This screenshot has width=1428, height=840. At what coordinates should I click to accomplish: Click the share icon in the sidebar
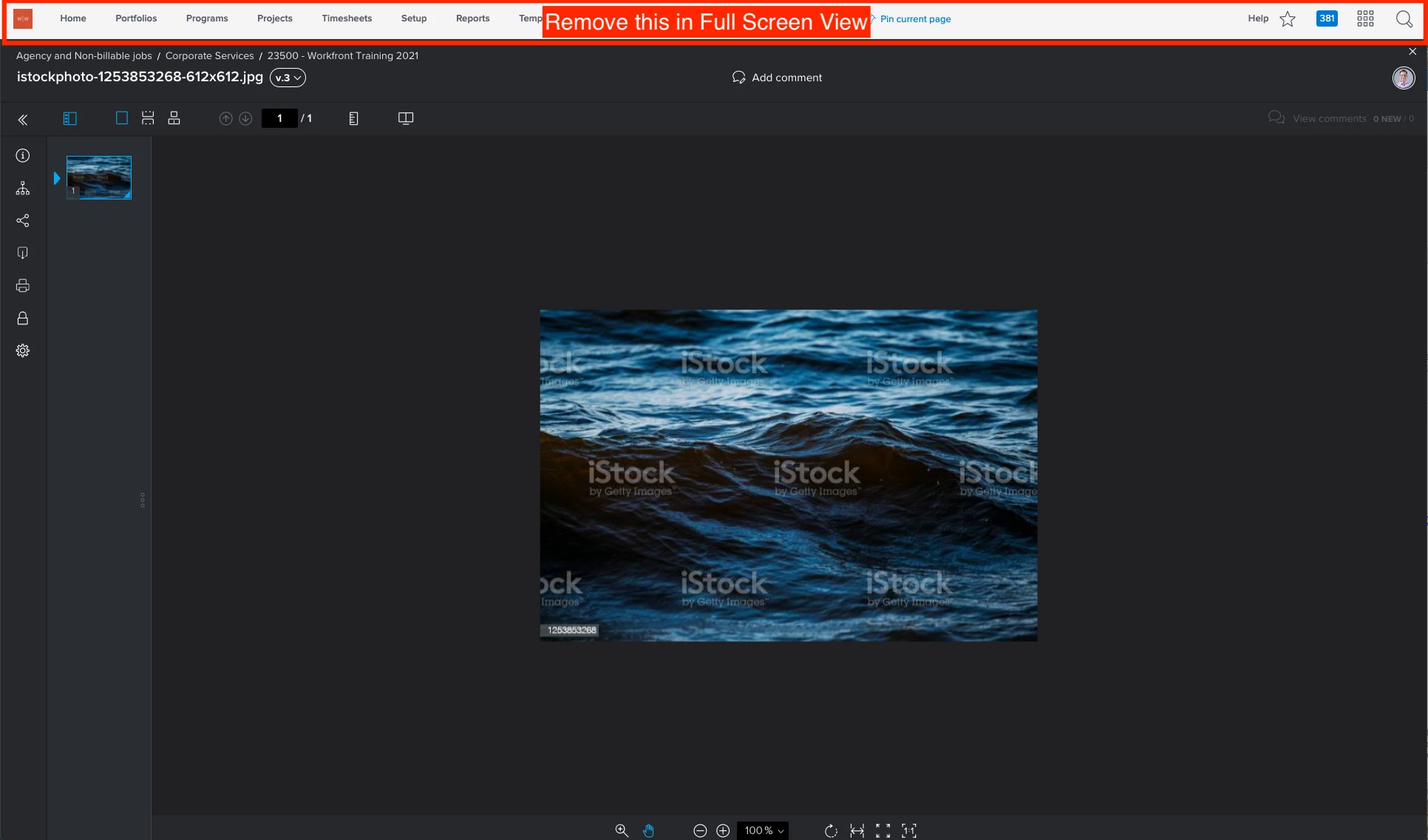[x=23, y=221]
